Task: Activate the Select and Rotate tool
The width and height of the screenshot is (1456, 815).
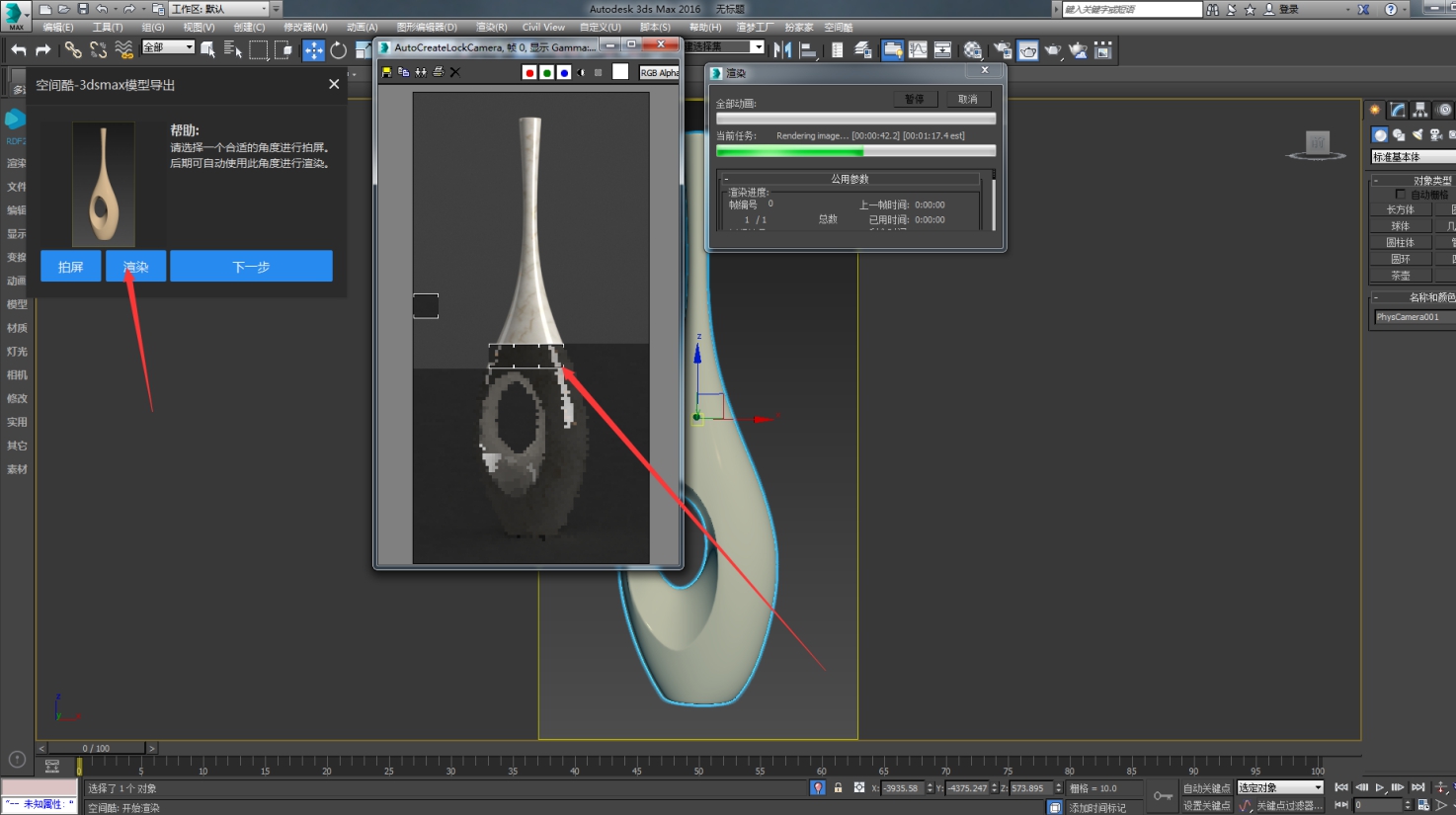Action: [x=338, y=50]
